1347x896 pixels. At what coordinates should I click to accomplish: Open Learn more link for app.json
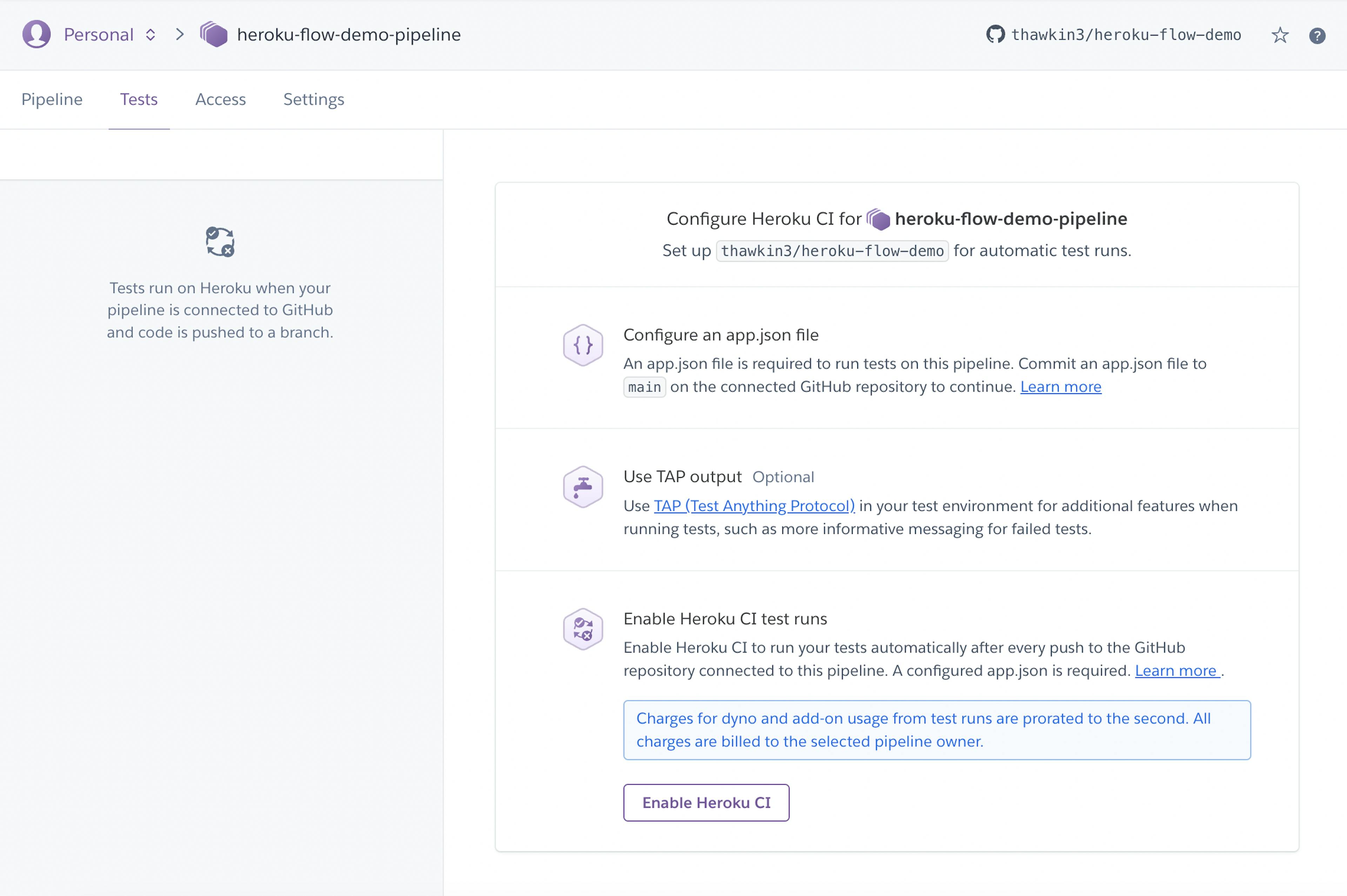pos(1061,387)
